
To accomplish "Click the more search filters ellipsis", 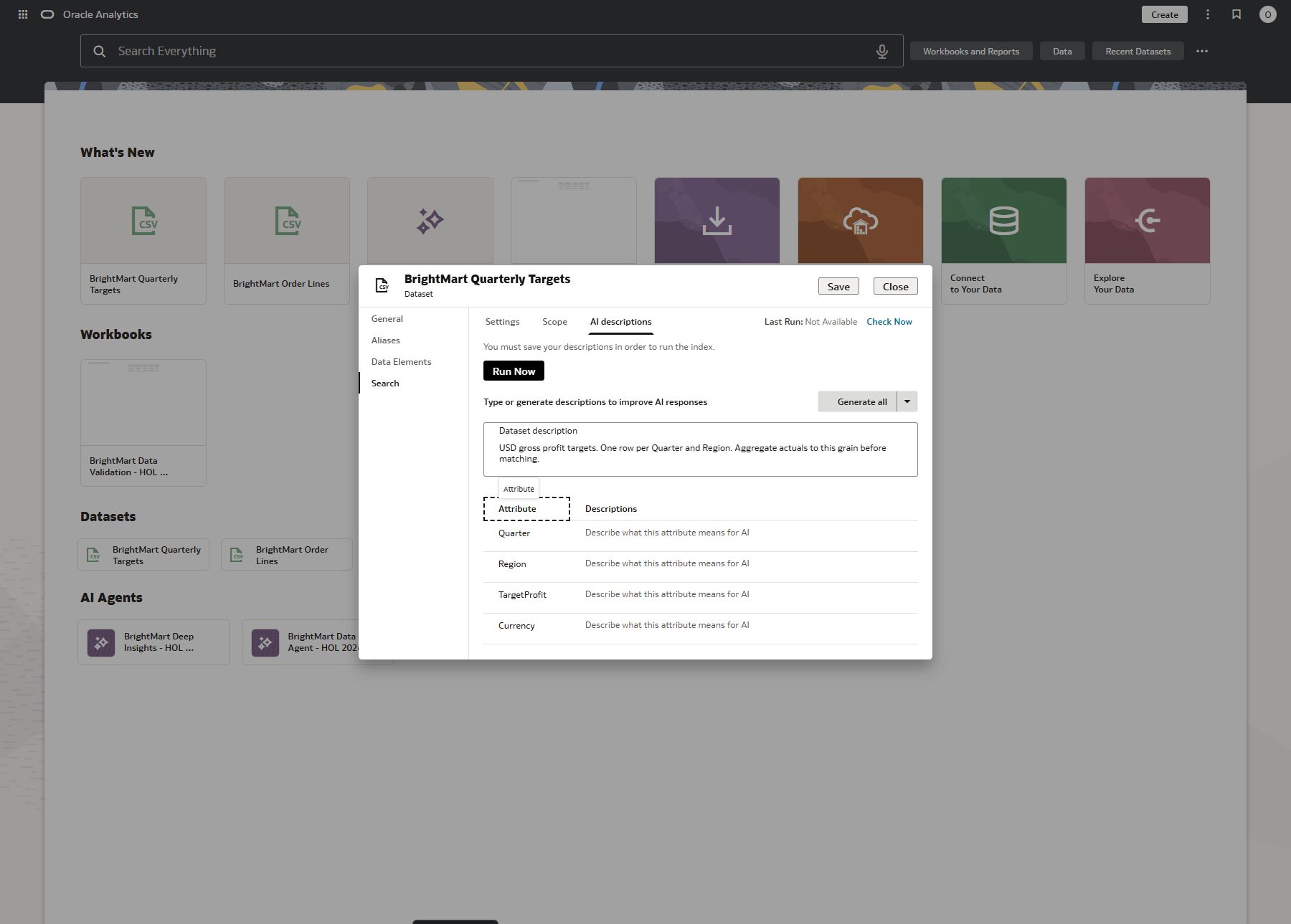I will (x=1202, y=51).
